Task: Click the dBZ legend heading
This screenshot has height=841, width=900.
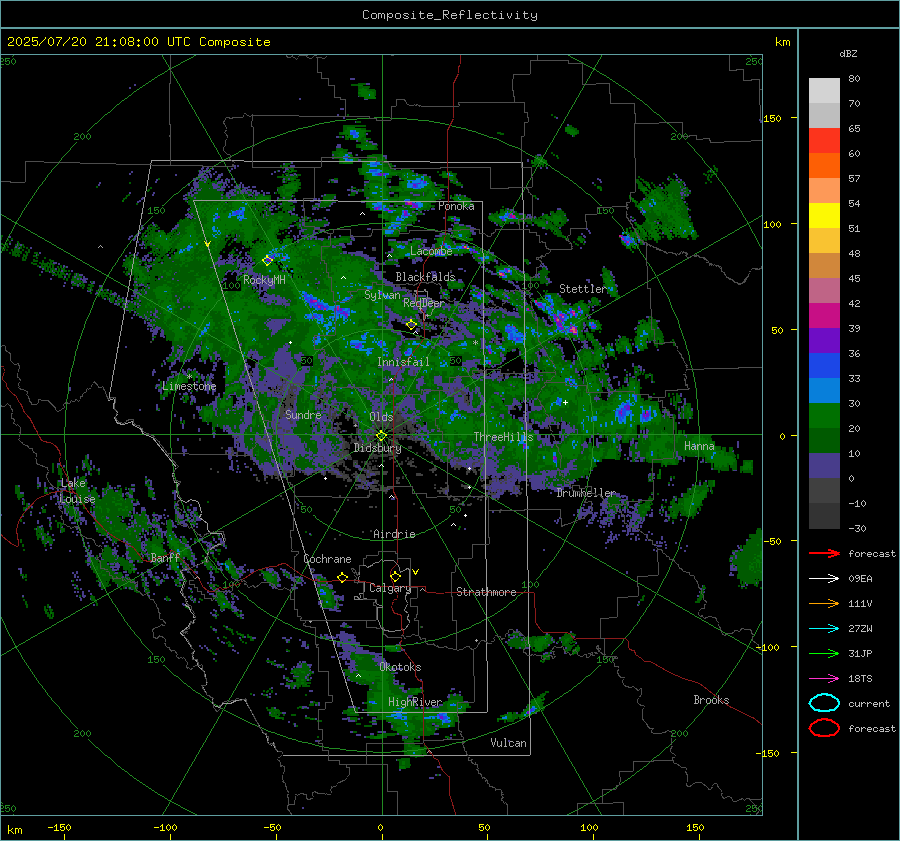Action: point(848,54)
